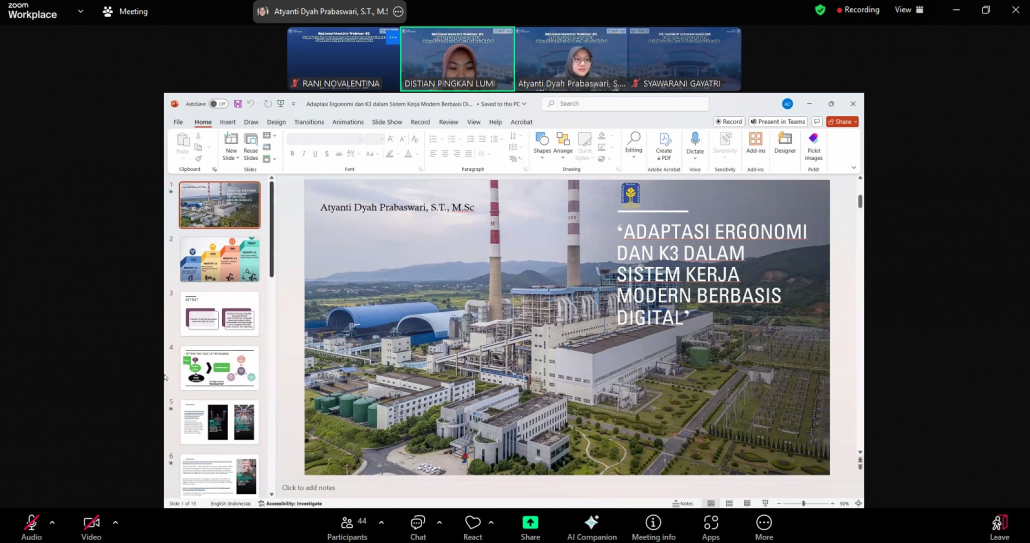Toggle Bold formatting in PowerPoint
1030x543 pixels.
(292, 154)
